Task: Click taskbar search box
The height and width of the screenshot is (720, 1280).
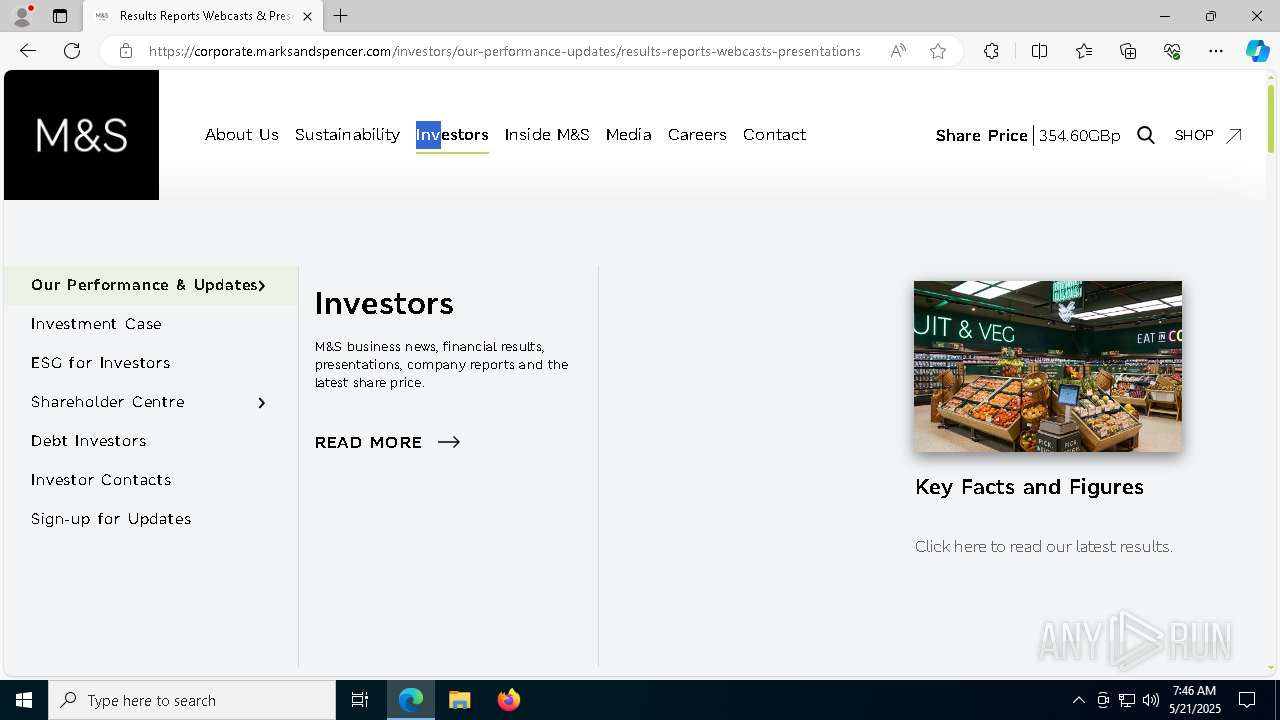Action: click(x=192, y=700)
